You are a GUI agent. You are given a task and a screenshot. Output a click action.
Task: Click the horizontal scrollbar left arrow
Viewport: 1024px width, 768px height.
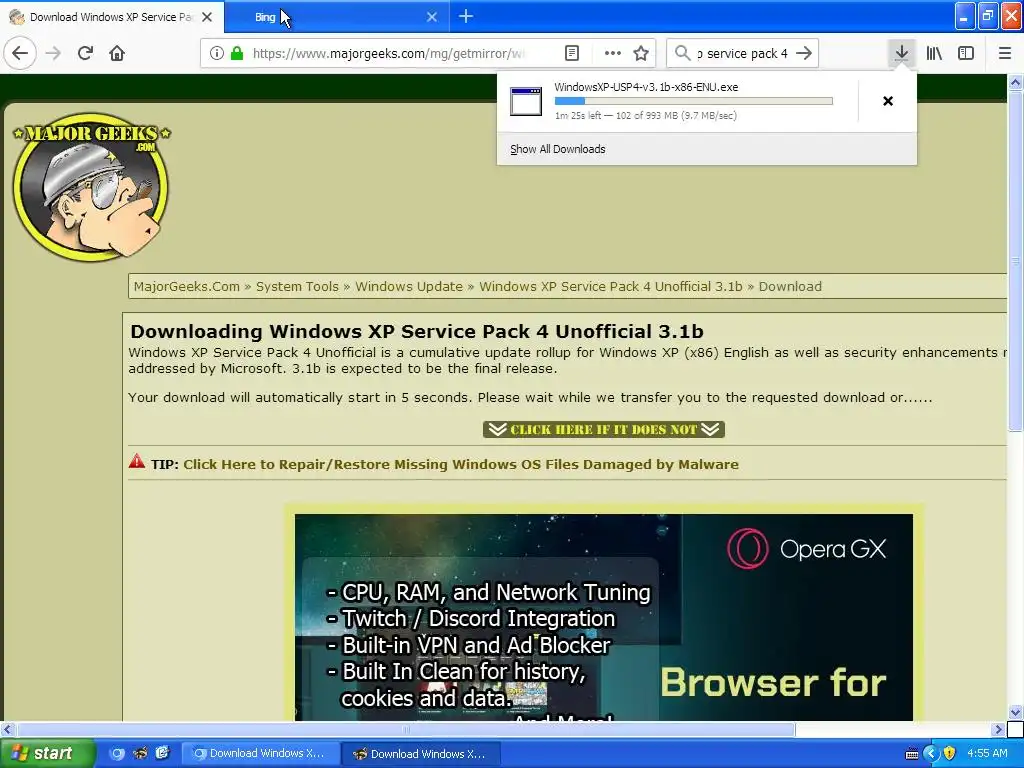coord(7,729)
